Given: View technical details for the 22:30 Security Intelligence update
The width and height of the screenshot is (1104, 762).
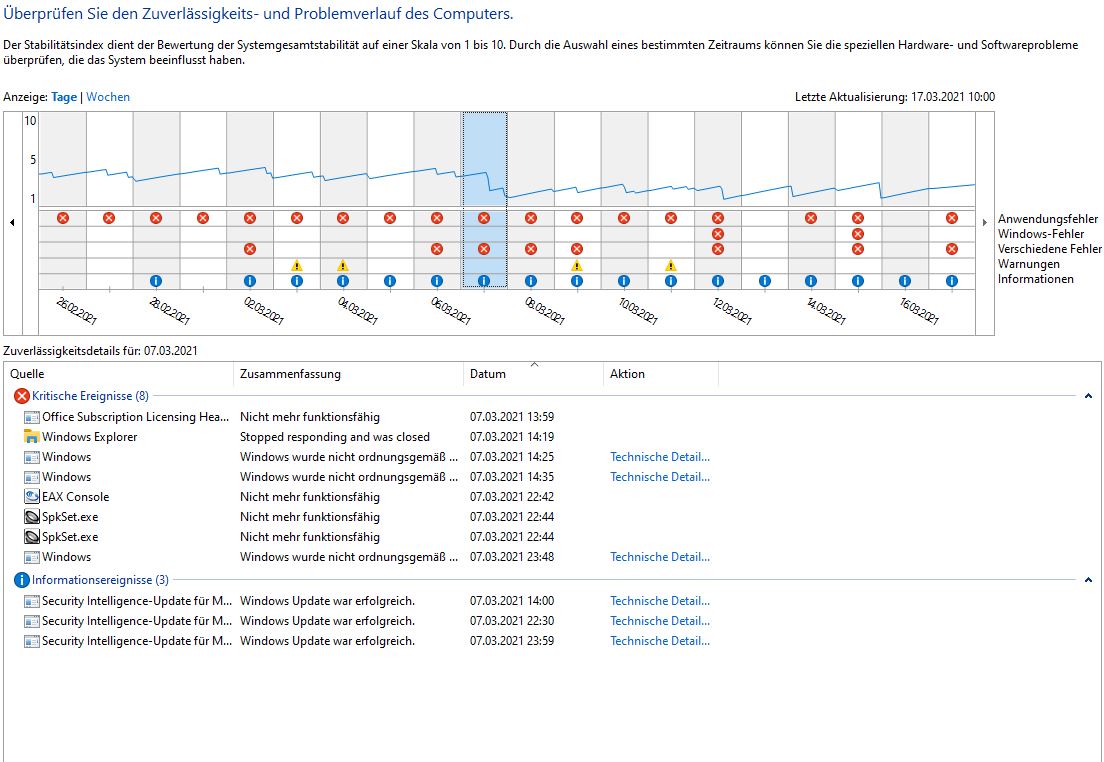Looking at the screenshot, I should coord(660,621).
